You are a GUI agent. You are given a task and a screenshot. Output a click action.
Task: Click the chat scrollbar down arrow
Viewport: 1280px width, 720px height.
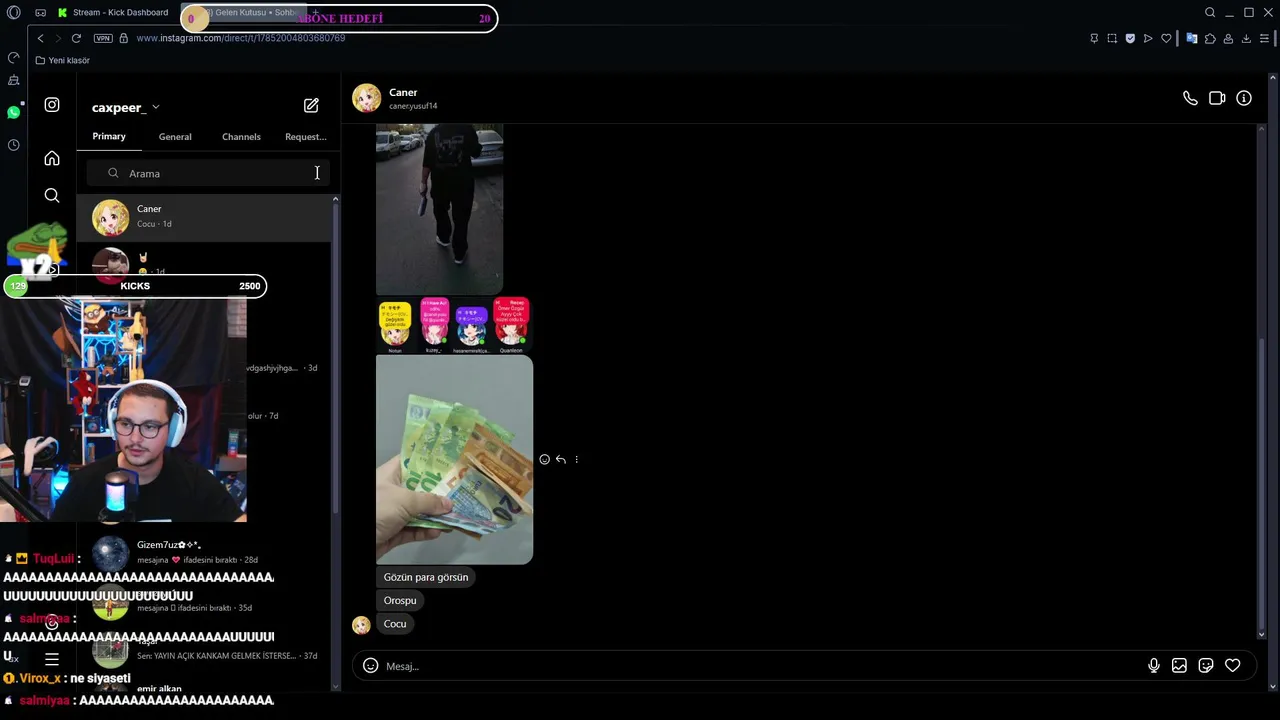coord(1261,634)
